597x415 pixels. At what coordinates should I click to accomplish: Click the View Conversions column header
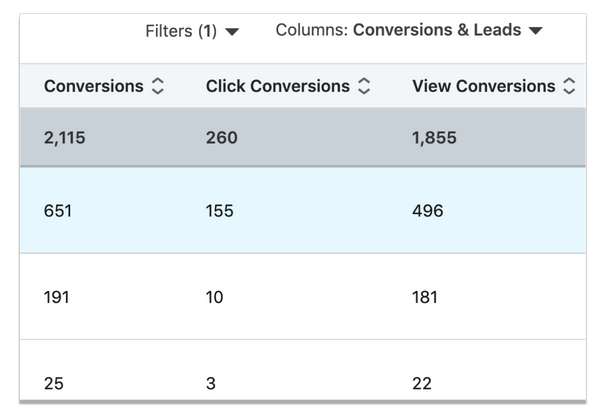[484, 86]
